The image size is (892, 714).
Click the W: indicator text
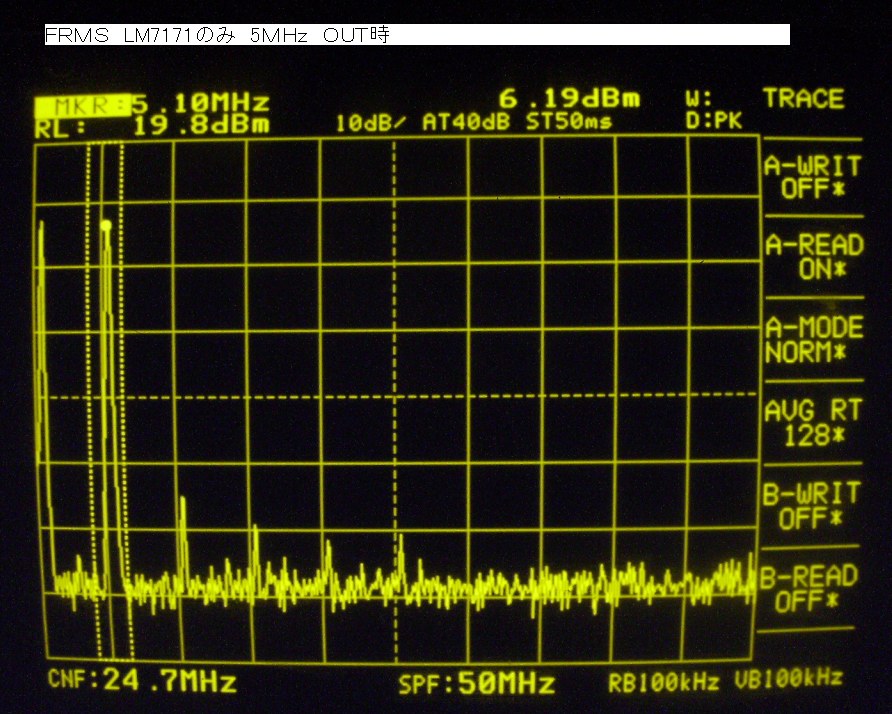click(x=698, y=99)
